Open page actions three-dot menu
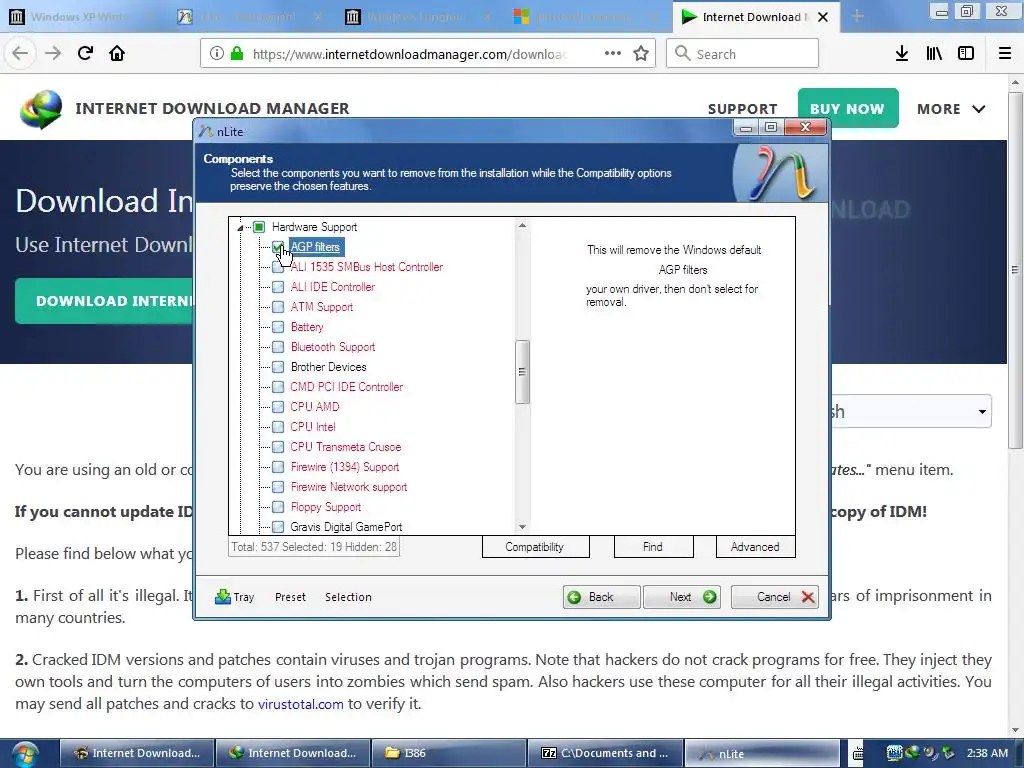This screenshot has width=1024, height=768. (613, 54)
